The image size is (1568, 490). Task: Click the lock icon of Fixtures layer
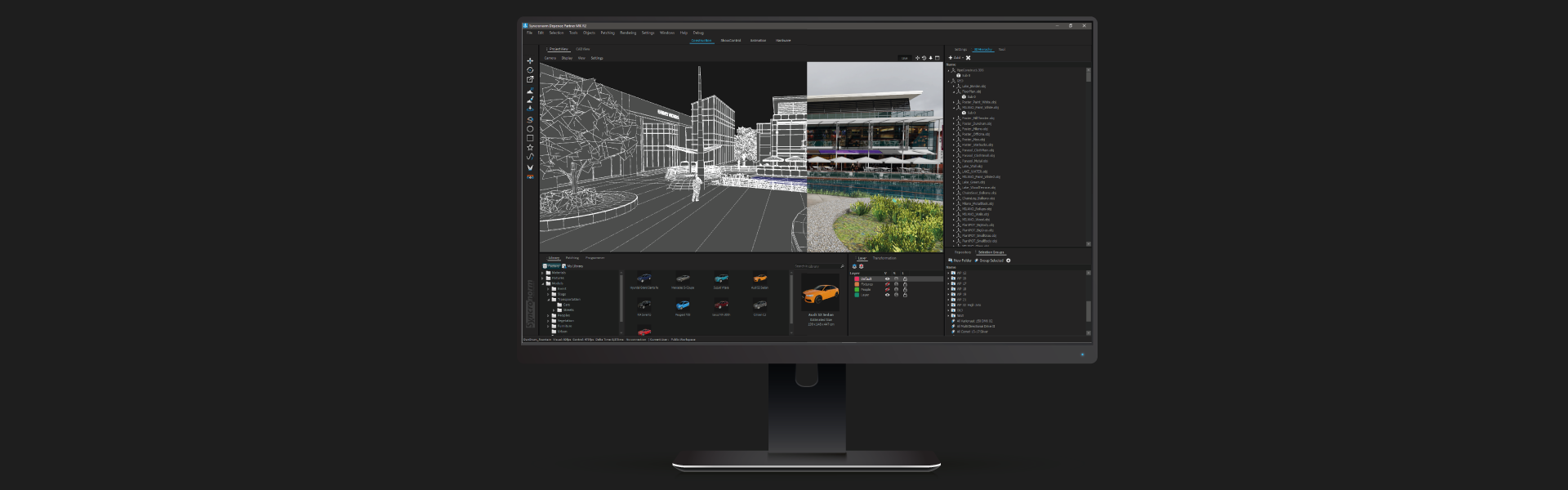(x=905, y=284)
